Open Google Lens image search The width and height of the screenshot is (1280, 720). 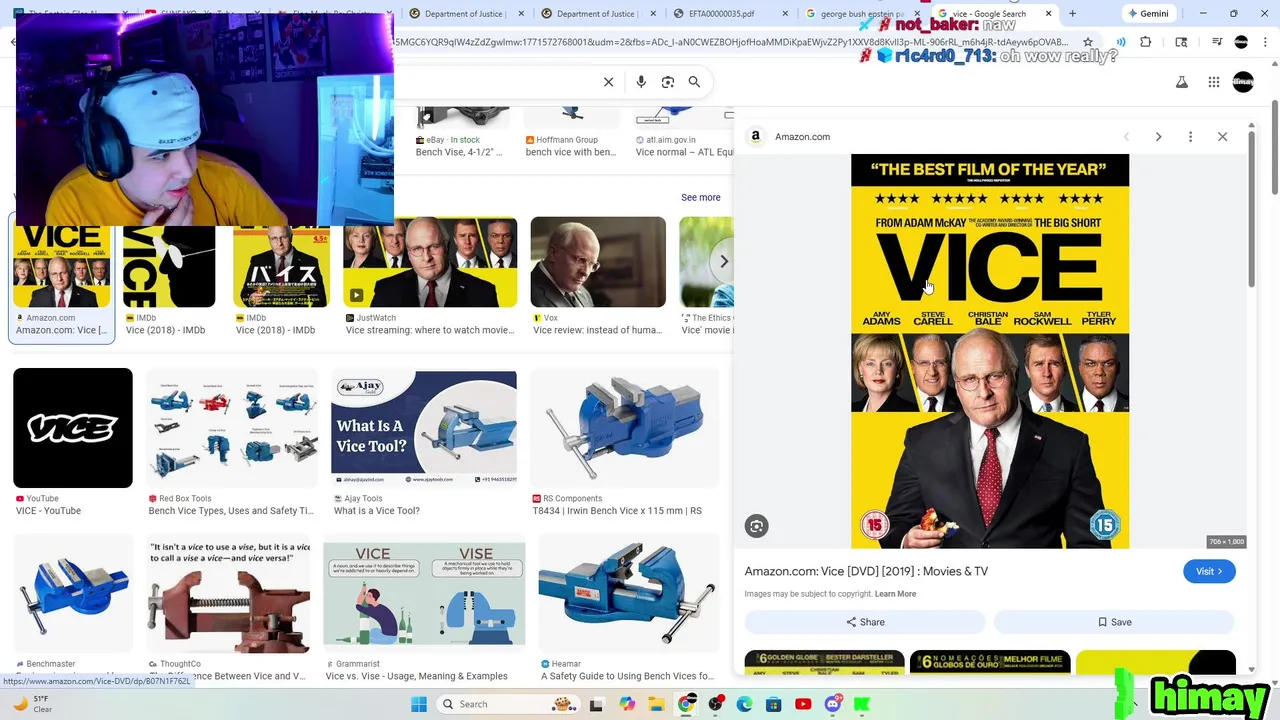668,82
